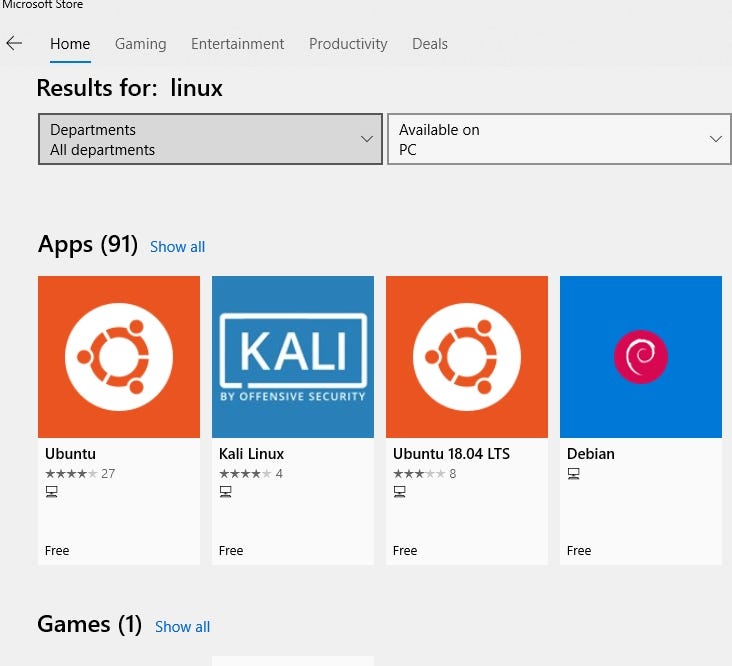Click the Ubuntu 18.04 LTS star rating of 8

click(424, 474)
